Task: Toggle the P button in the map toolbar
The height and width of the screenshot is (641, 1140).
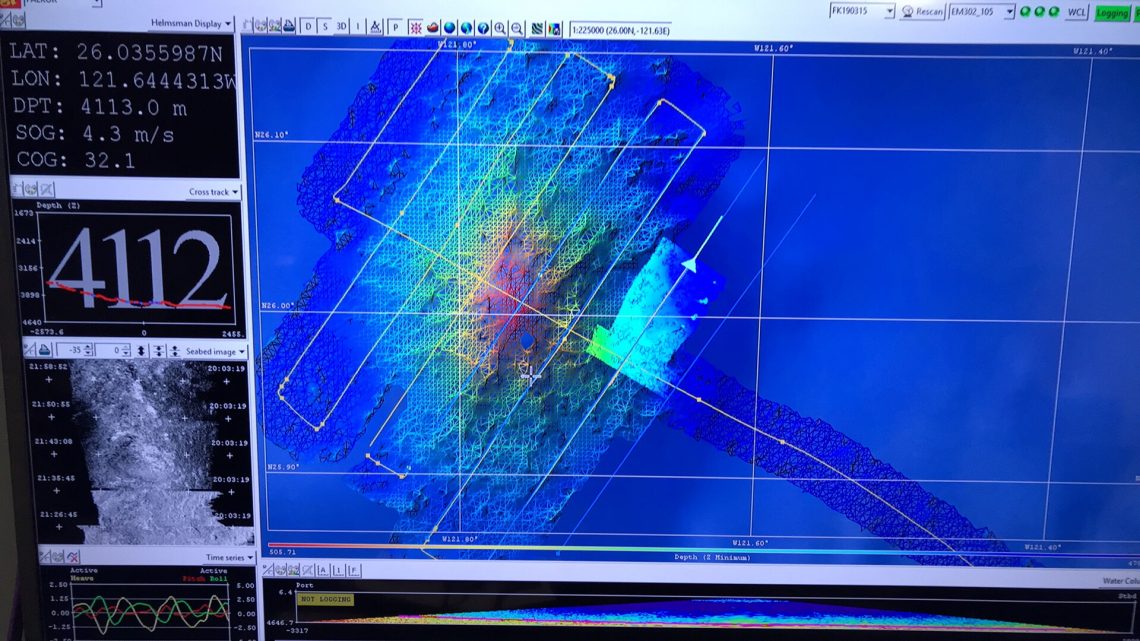Action: tap(396, 28)
